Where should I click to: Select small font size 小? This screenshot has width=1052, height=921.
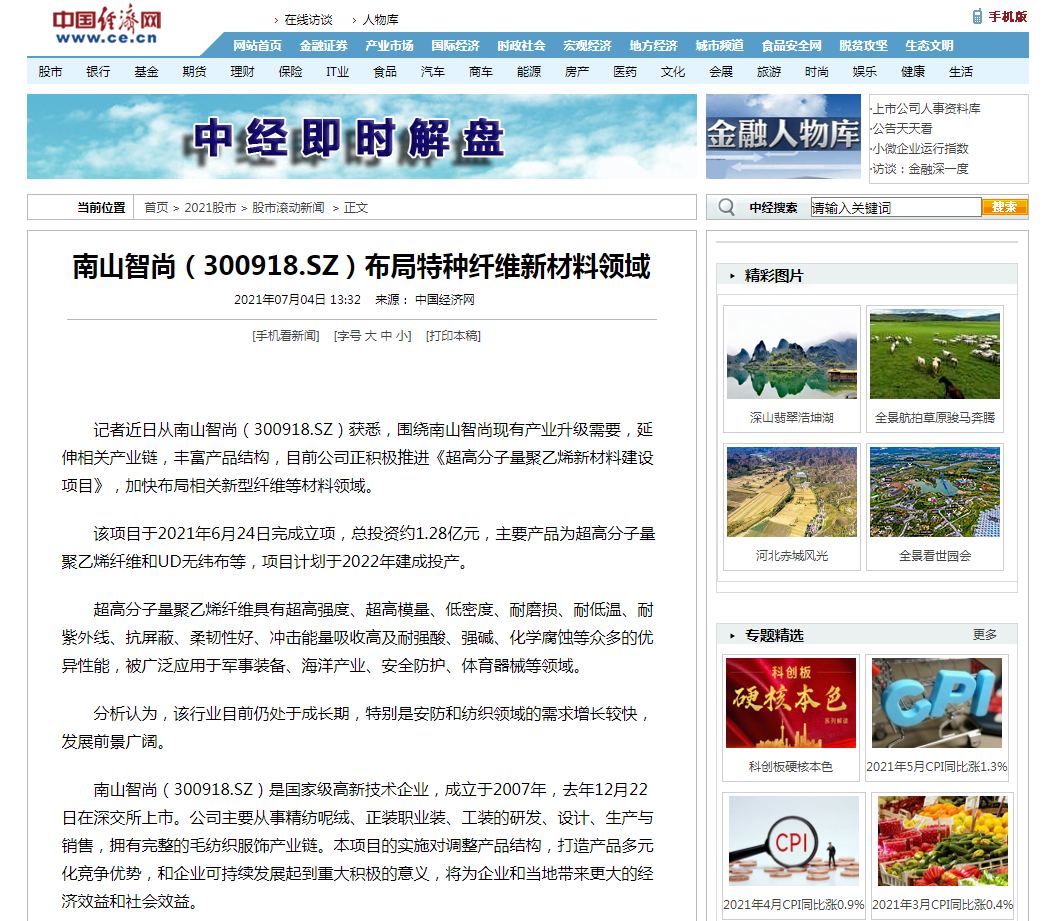click(x=402, y=336)
